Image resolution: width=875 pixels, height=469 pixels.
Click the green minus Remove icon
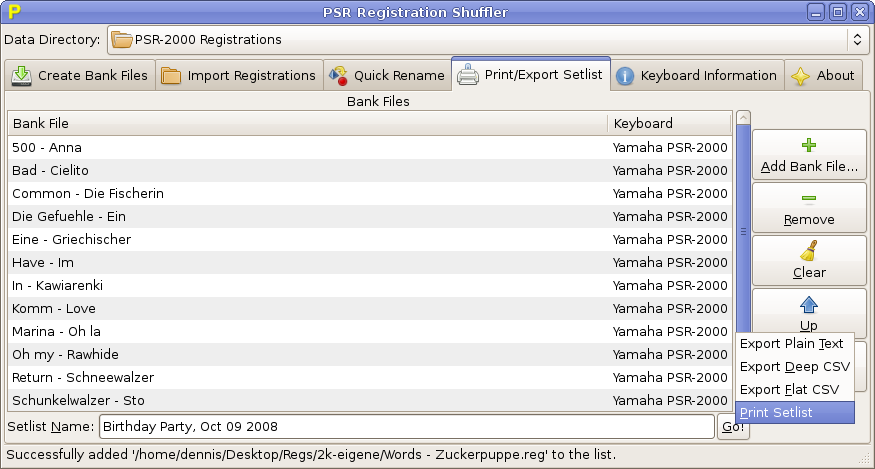click(x=809, y=199)
